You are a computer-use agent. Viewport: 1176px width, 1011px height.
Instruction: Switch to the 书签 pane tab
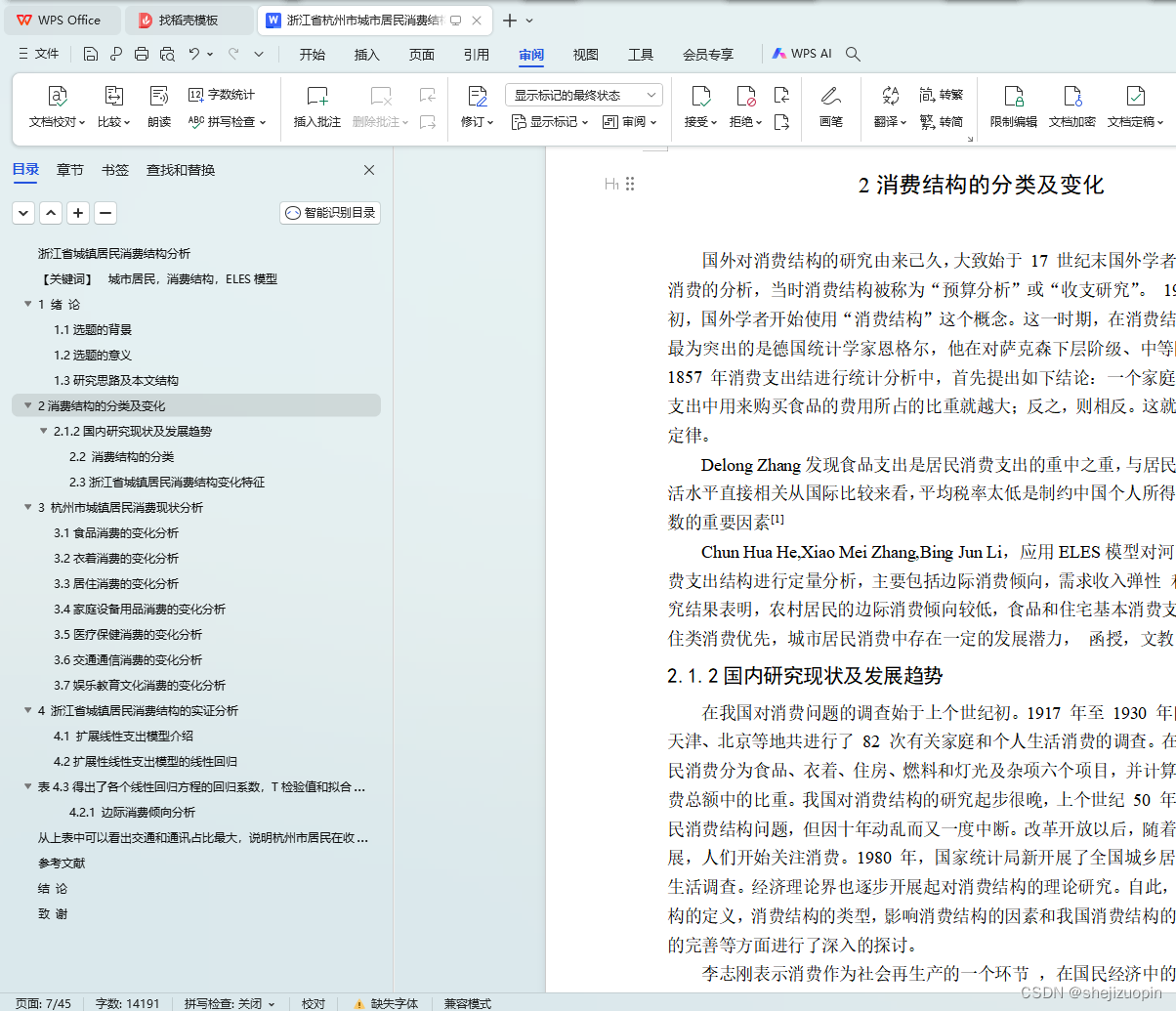(115, 170)
